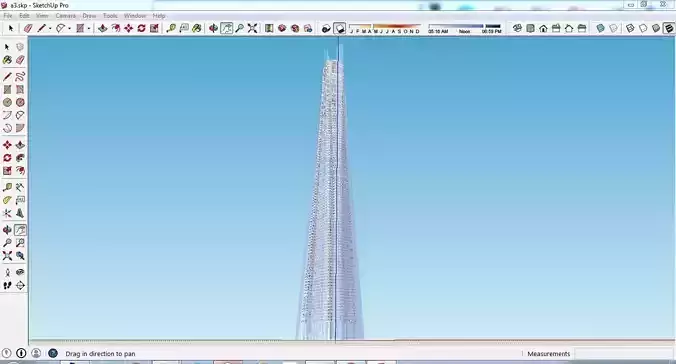Click the Zoom Window tool
This screenshot has height=364, width=676.
20,243
